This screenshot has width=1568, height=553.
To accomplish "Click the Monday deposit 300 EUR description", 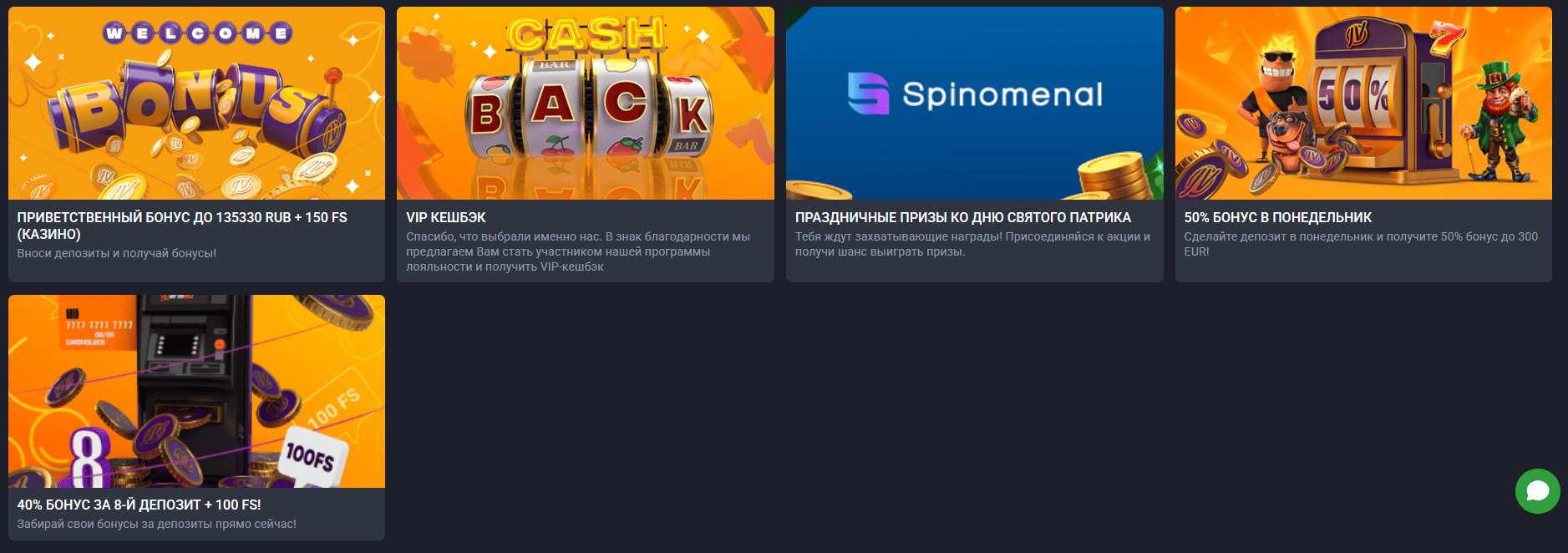I will coord(1361,244).
